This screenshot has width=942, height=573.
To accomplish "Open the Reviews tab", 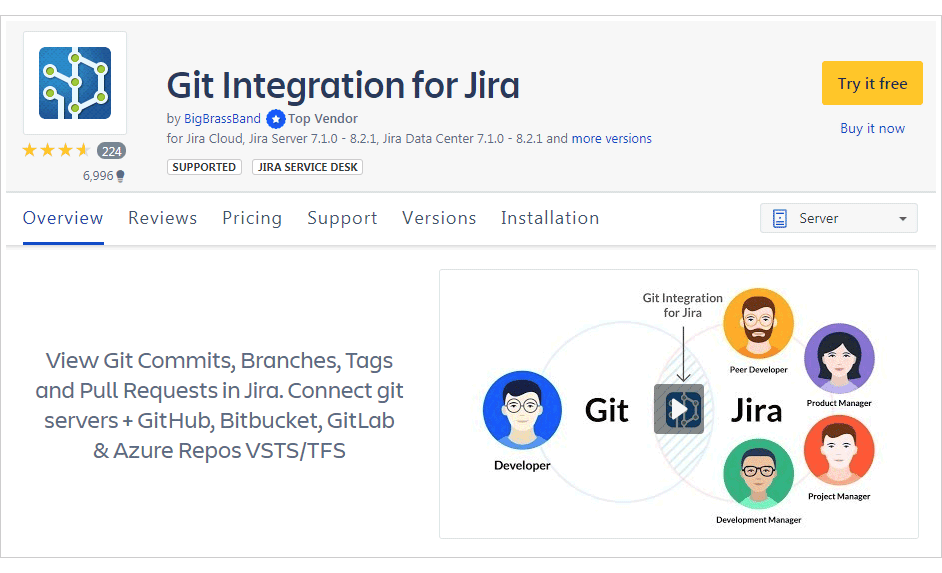I will [162, 218].
